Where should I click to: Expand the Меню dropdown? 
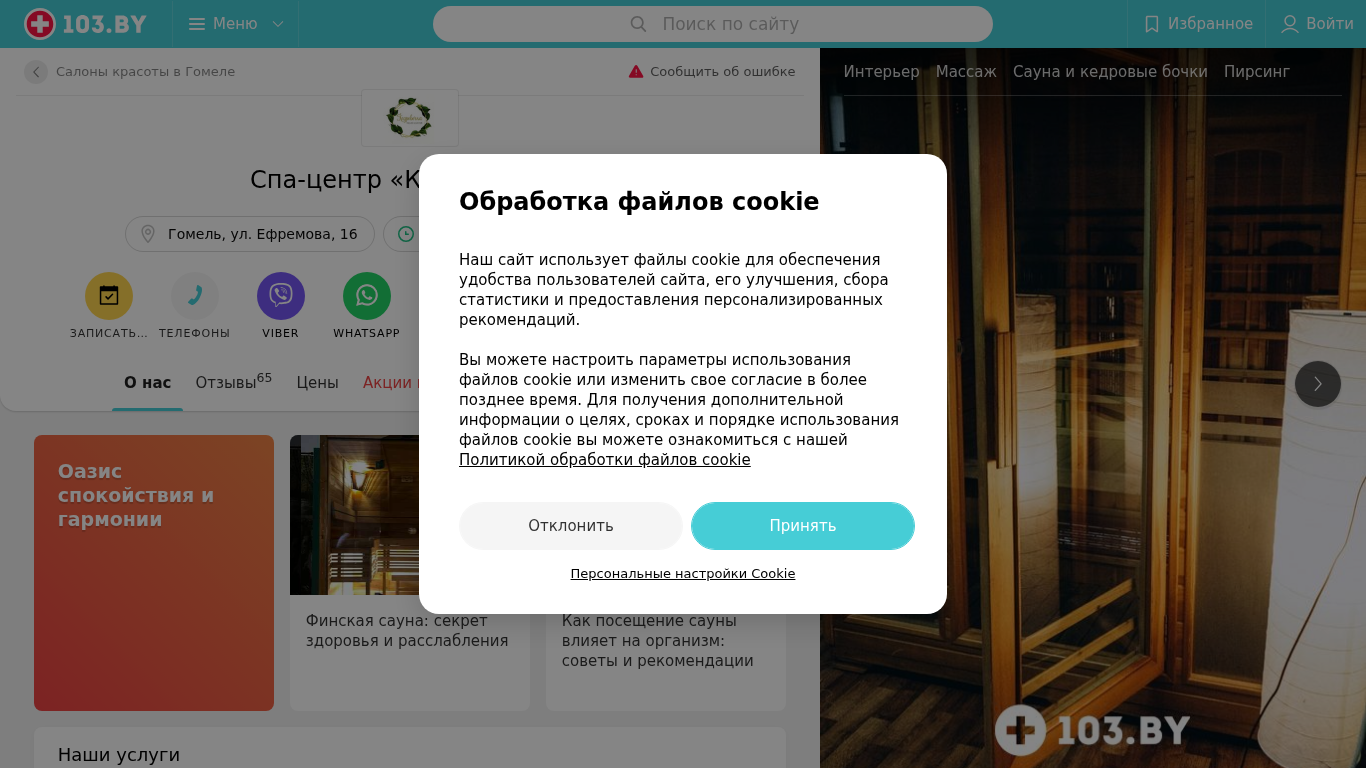point(235,24)
